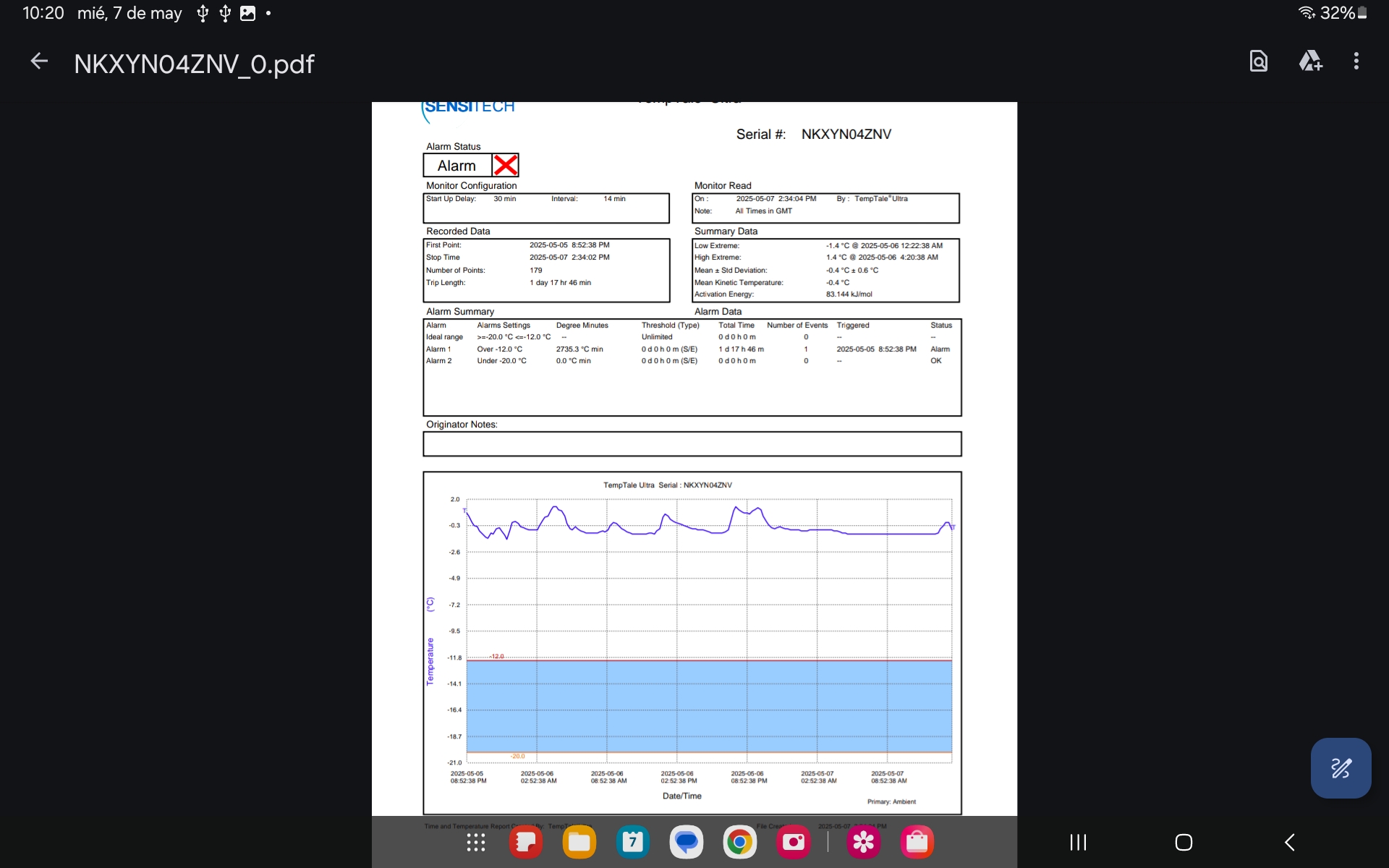Select the serial number NKXYN04ZNV text
This screenshot has width=1389, height=868.
[846, 135]
